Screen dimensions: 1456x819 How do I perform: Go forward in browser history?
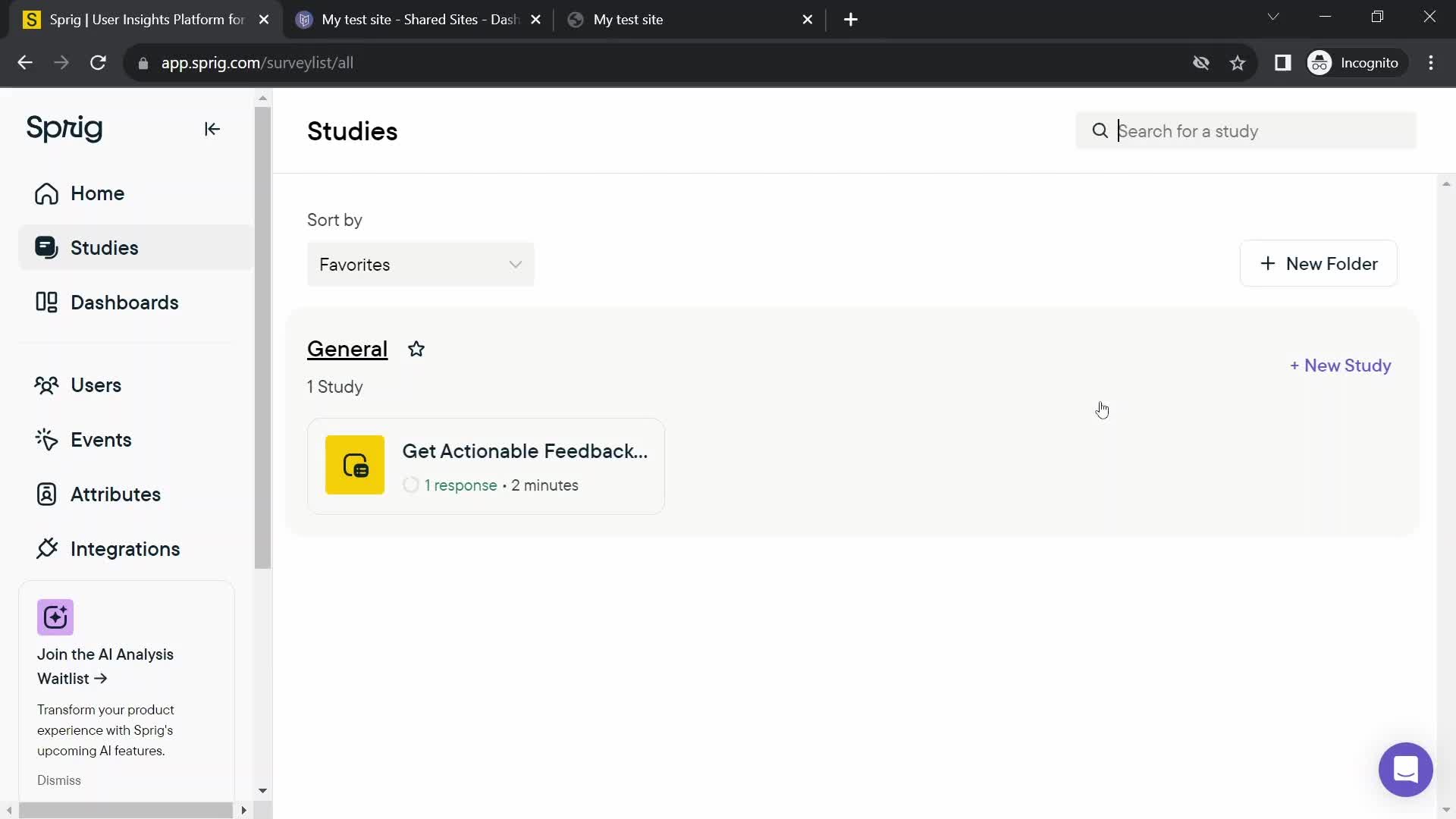click(x=61, y=63)
